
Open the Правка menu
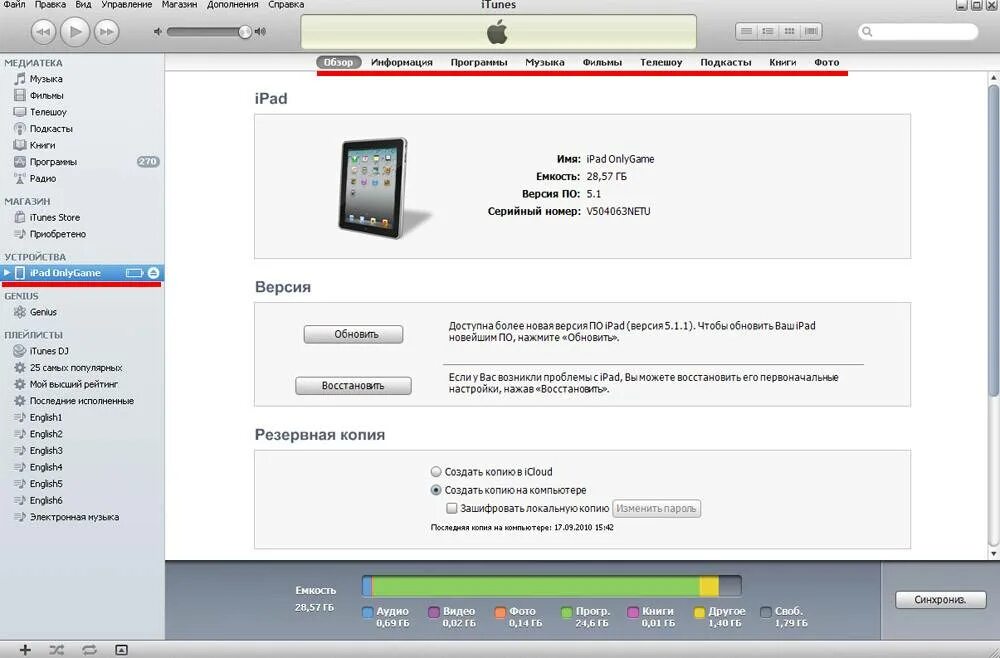pyautogui.click(x=50, y=4)
